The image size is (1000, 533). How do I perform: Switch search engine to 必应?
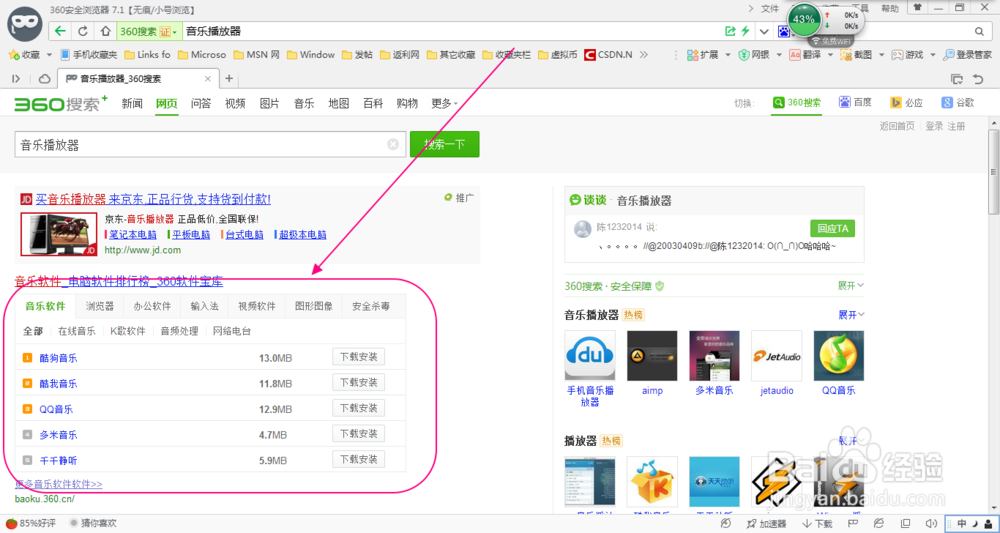pos(906,103)
